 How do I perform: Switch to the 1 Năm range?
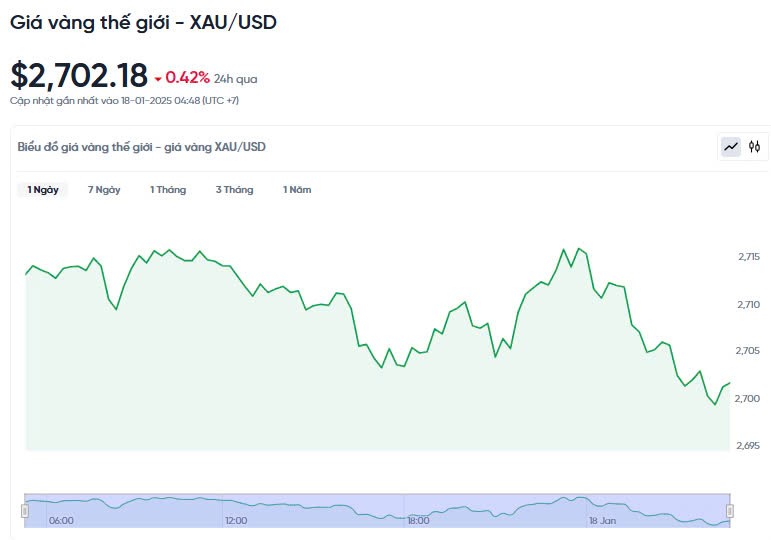pos(297,190)
